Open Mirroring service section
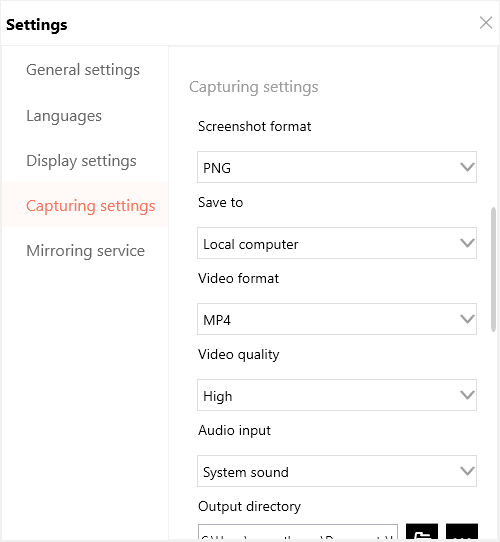 (x=85, y=250)
